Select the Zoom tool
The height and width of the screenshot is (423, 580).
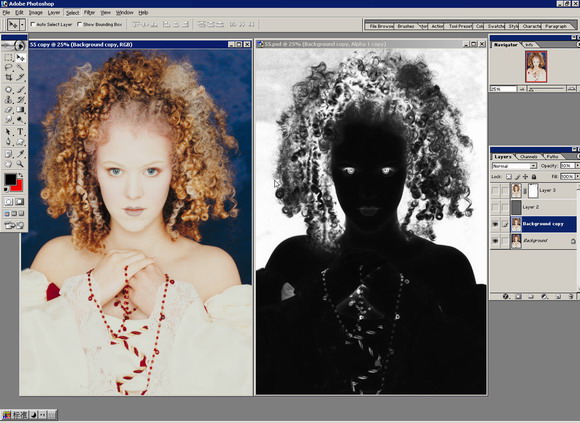20,164
